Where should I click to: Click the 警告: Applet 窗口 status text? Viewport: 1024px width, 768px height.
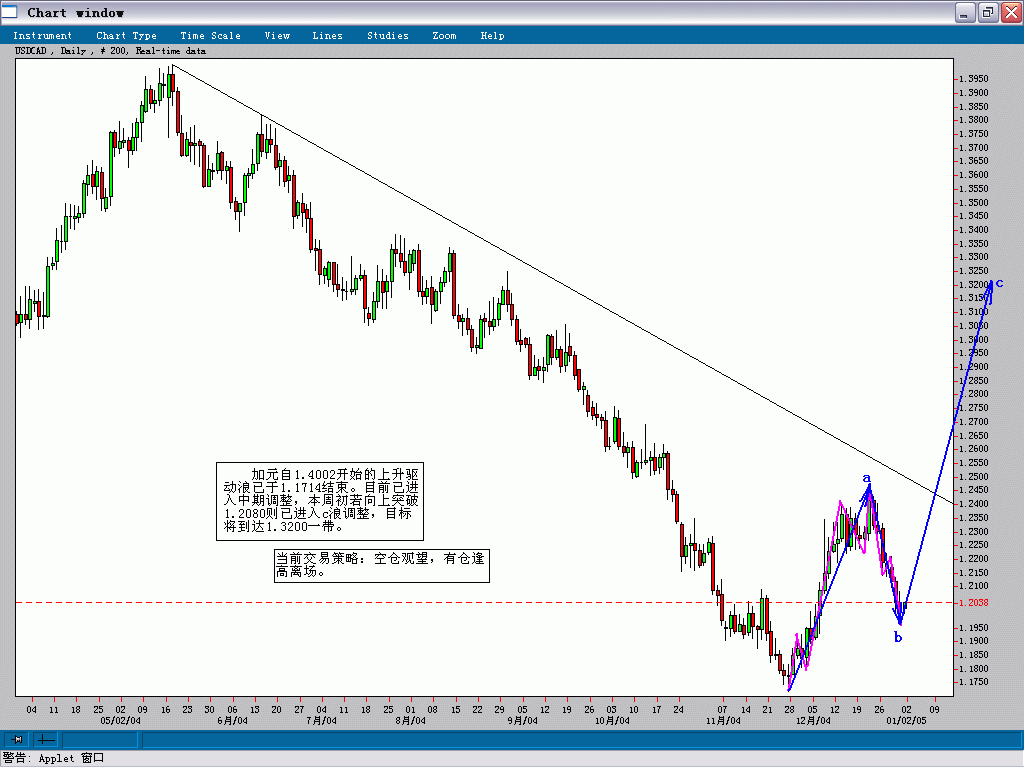coord(54,758)
